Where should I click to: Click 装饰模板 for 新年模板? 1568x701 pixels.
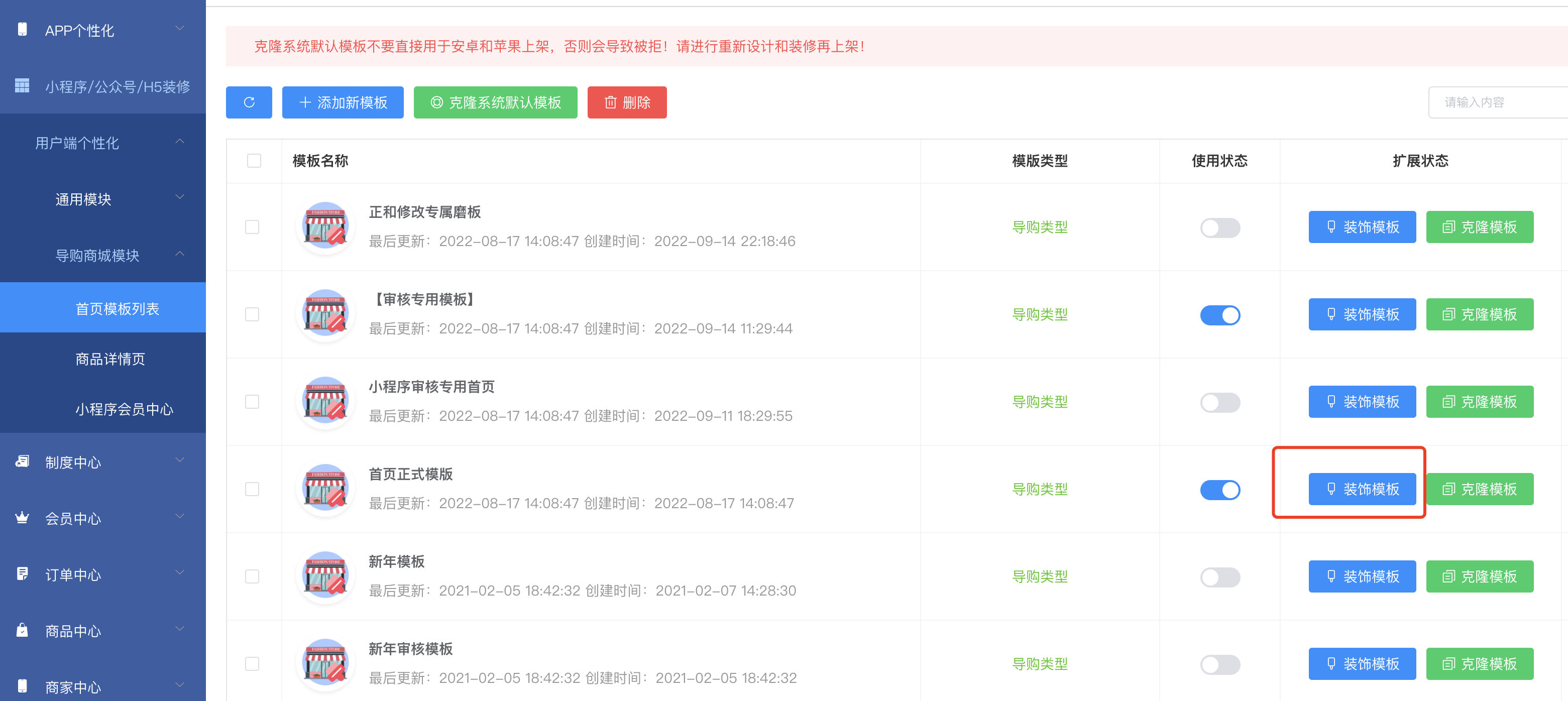(x=1362, y=576)
